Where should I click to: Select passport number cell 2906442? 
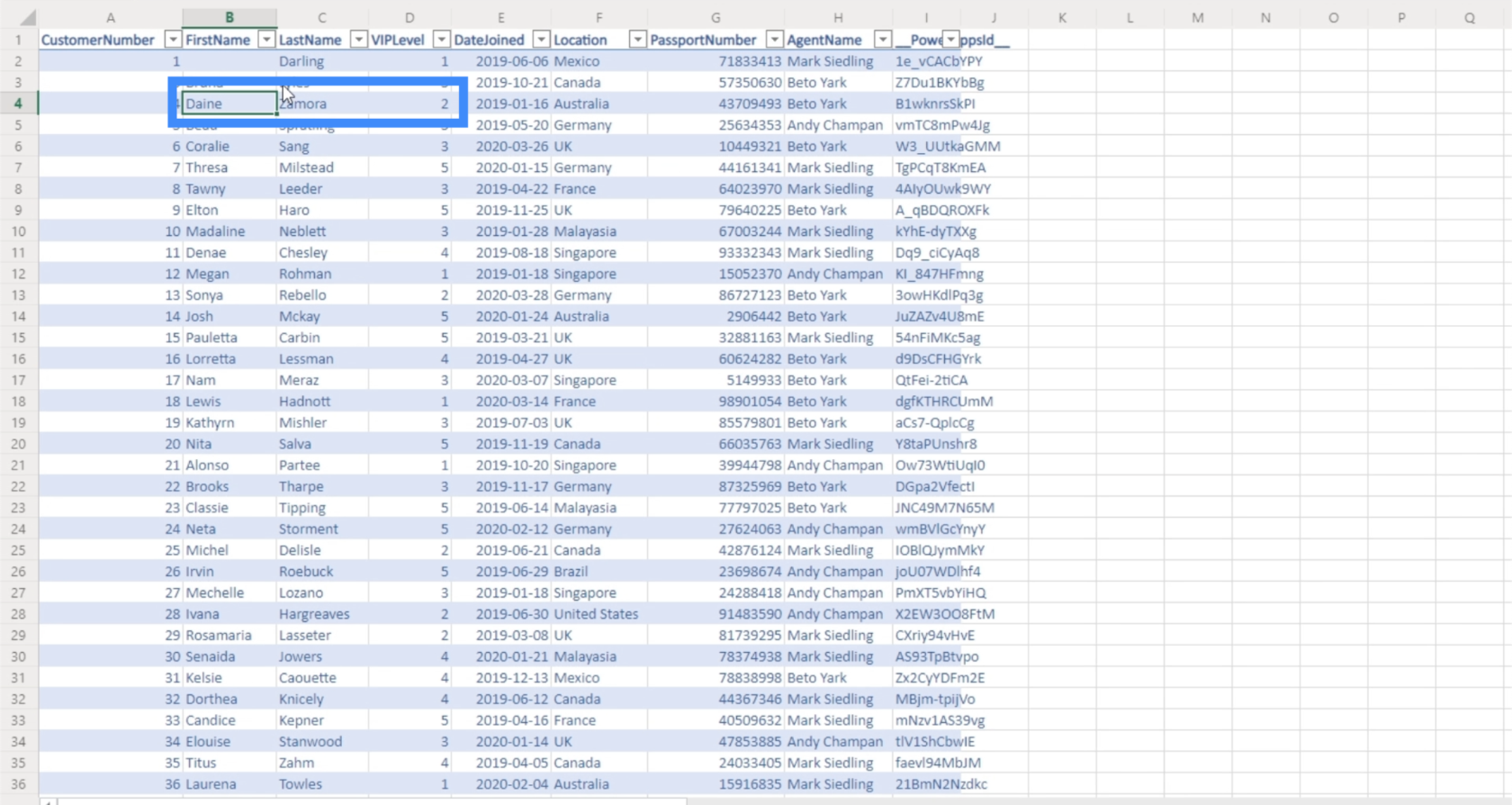pos(715,316)
